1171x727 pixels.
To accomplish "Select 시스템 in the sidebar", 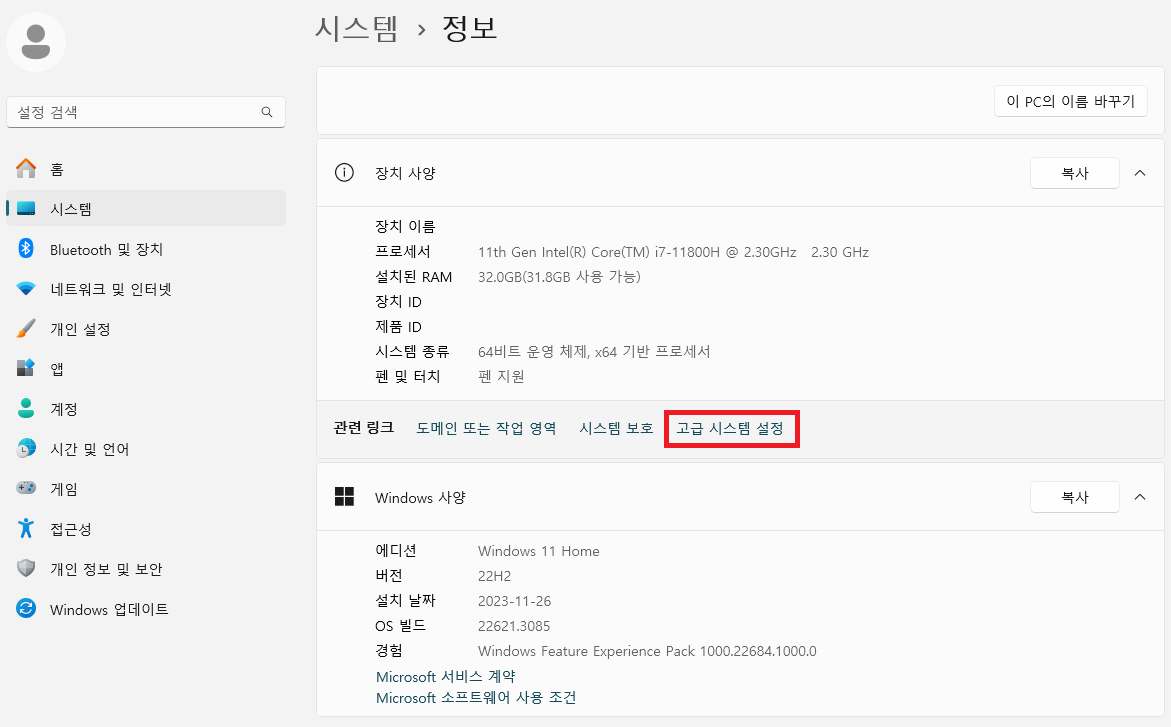I will pyautogui.click(x=146, y=208).
